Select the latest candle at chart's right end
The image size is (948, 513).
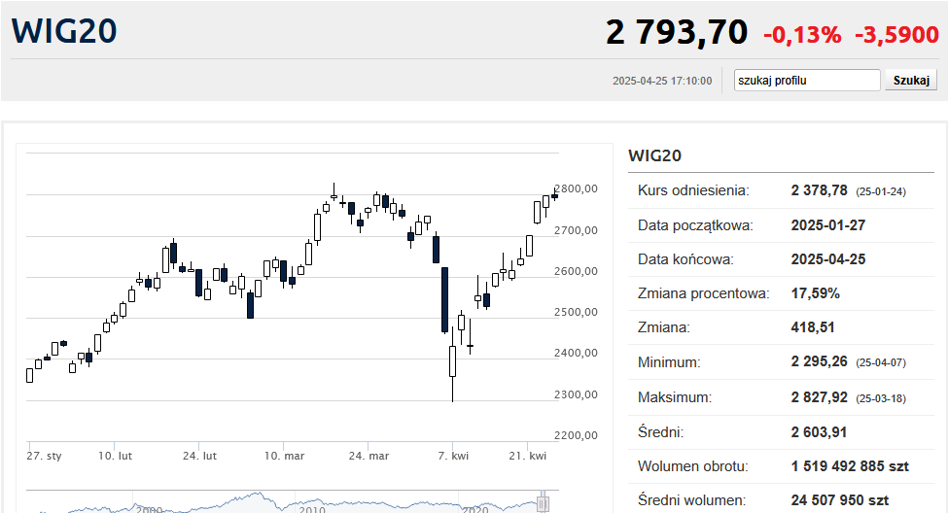tap(555, 195)
